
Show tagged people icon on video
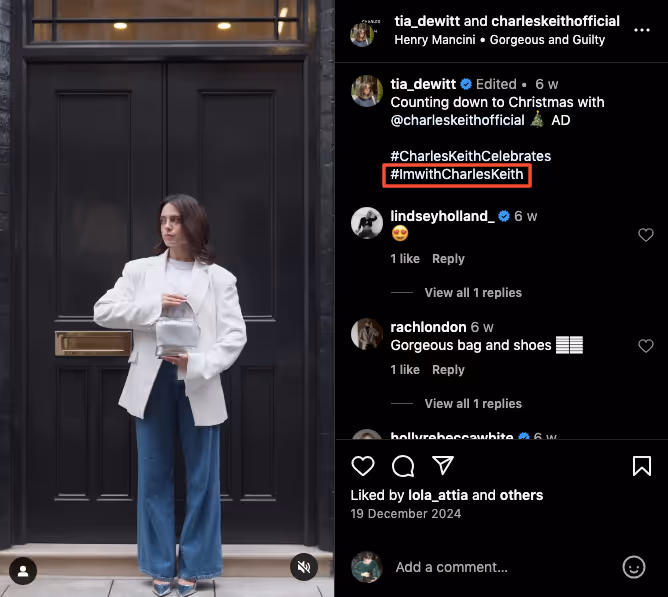pyautogui.click(x=23, y=571)
